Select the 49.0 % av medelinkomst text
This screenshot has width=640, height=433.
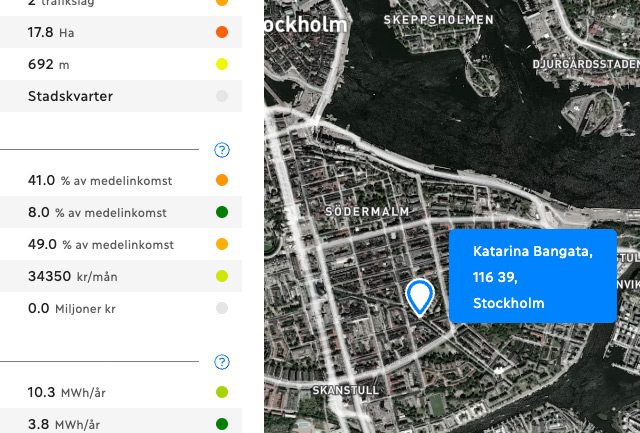coord(101,244)
